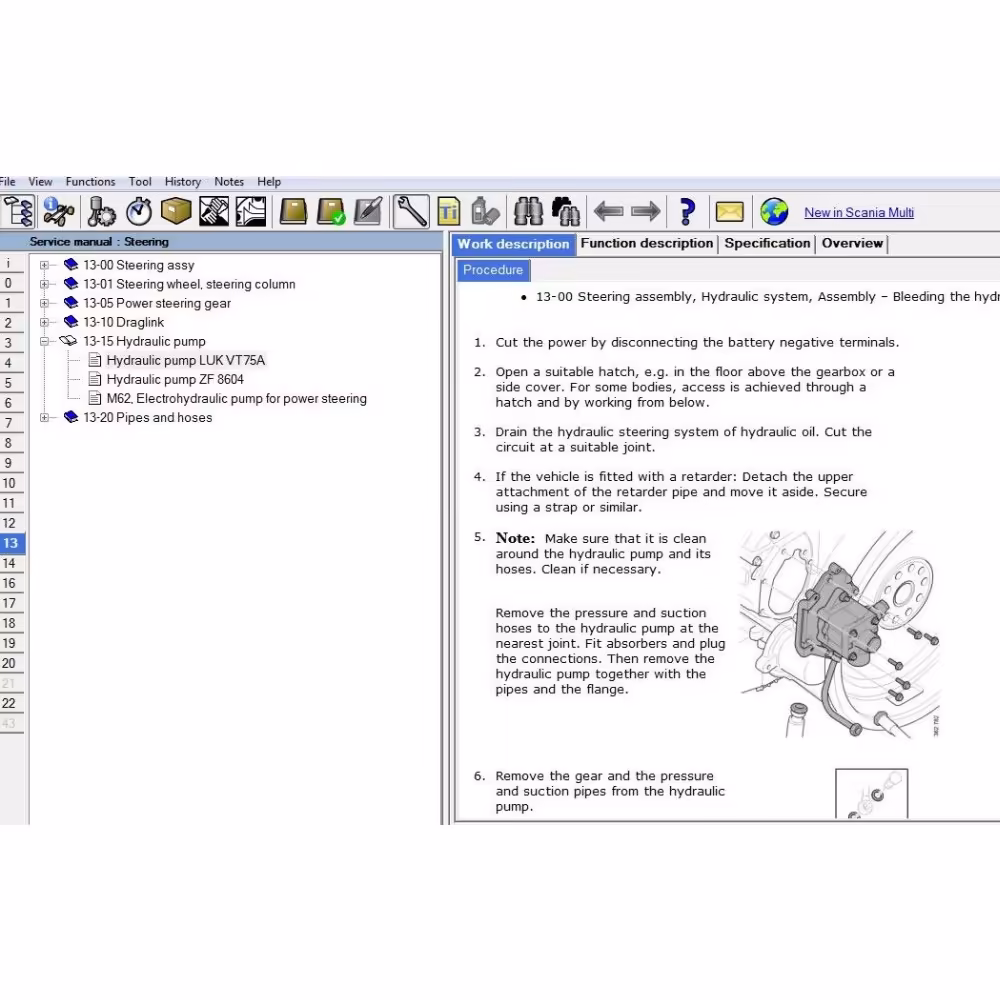This screenshot has width=1000, height=1000.
Task: Select Hydraulic pump LUK VT75A document
Action: click(186, 360)
